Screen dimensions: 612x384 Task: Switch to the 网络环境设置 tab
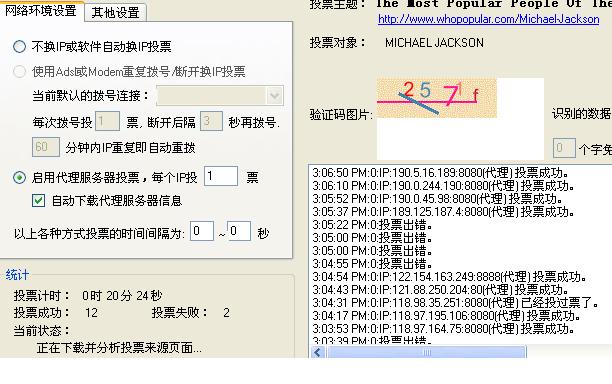pyautogui.click(x=41, y=11)
